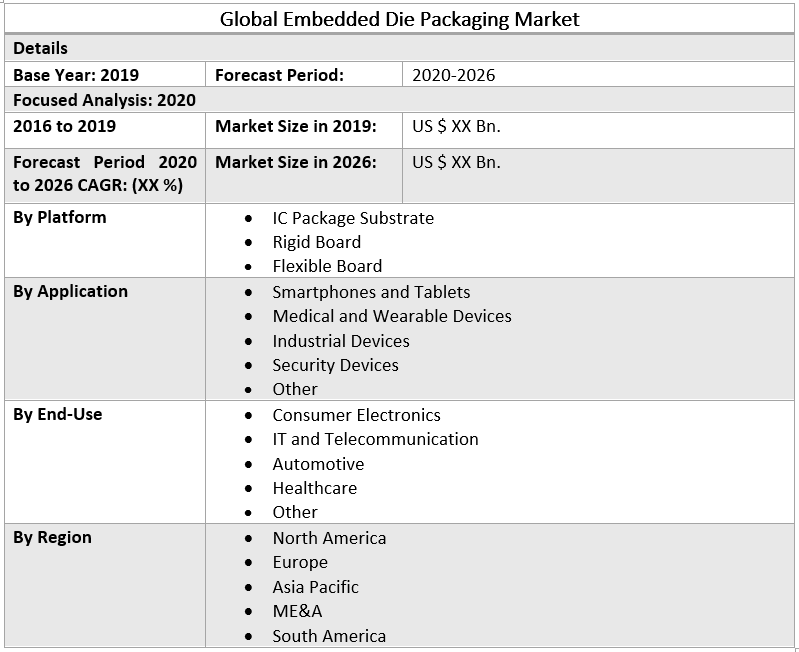799x652 pixels.
Task: Click the Global Embedded Die Packaging Market title
Action: point(399,19)
